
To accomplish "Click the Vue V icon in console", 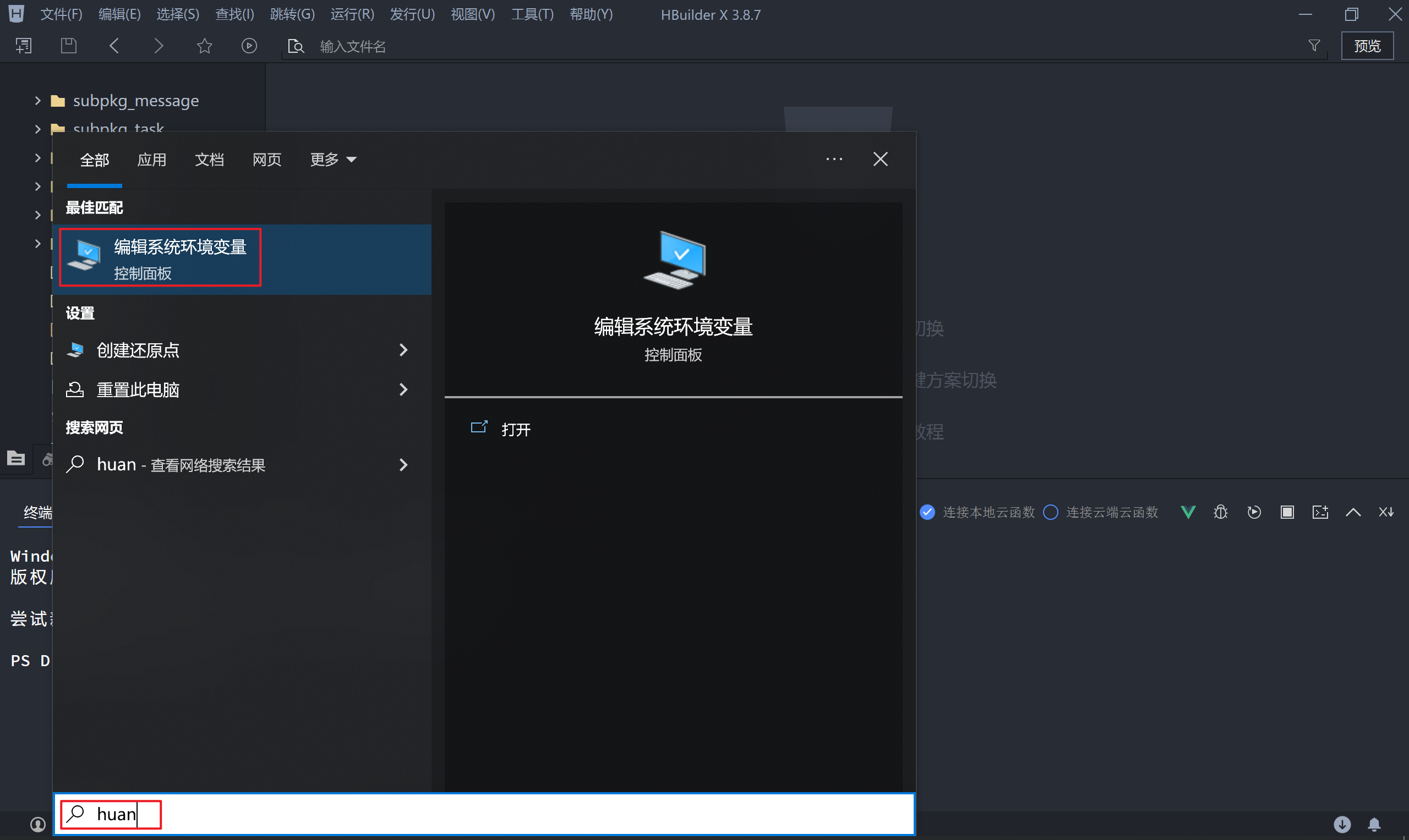I will 1188,512.
